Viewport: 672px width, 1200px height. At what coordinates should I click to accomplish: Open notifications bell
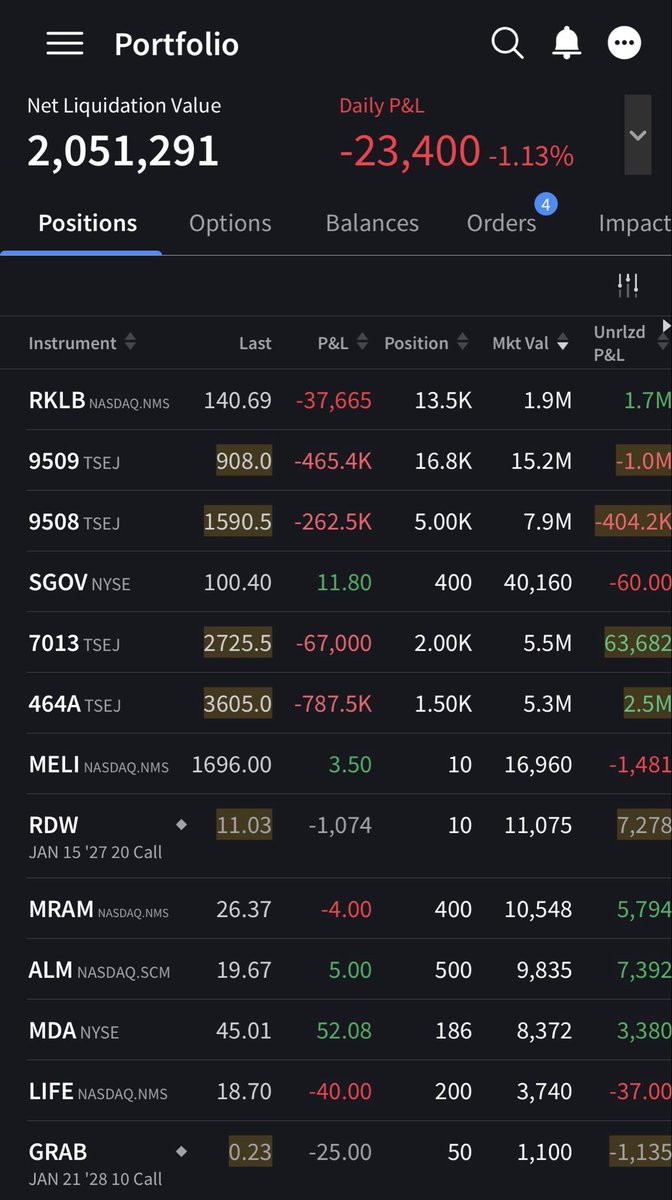tap(567, 43)
